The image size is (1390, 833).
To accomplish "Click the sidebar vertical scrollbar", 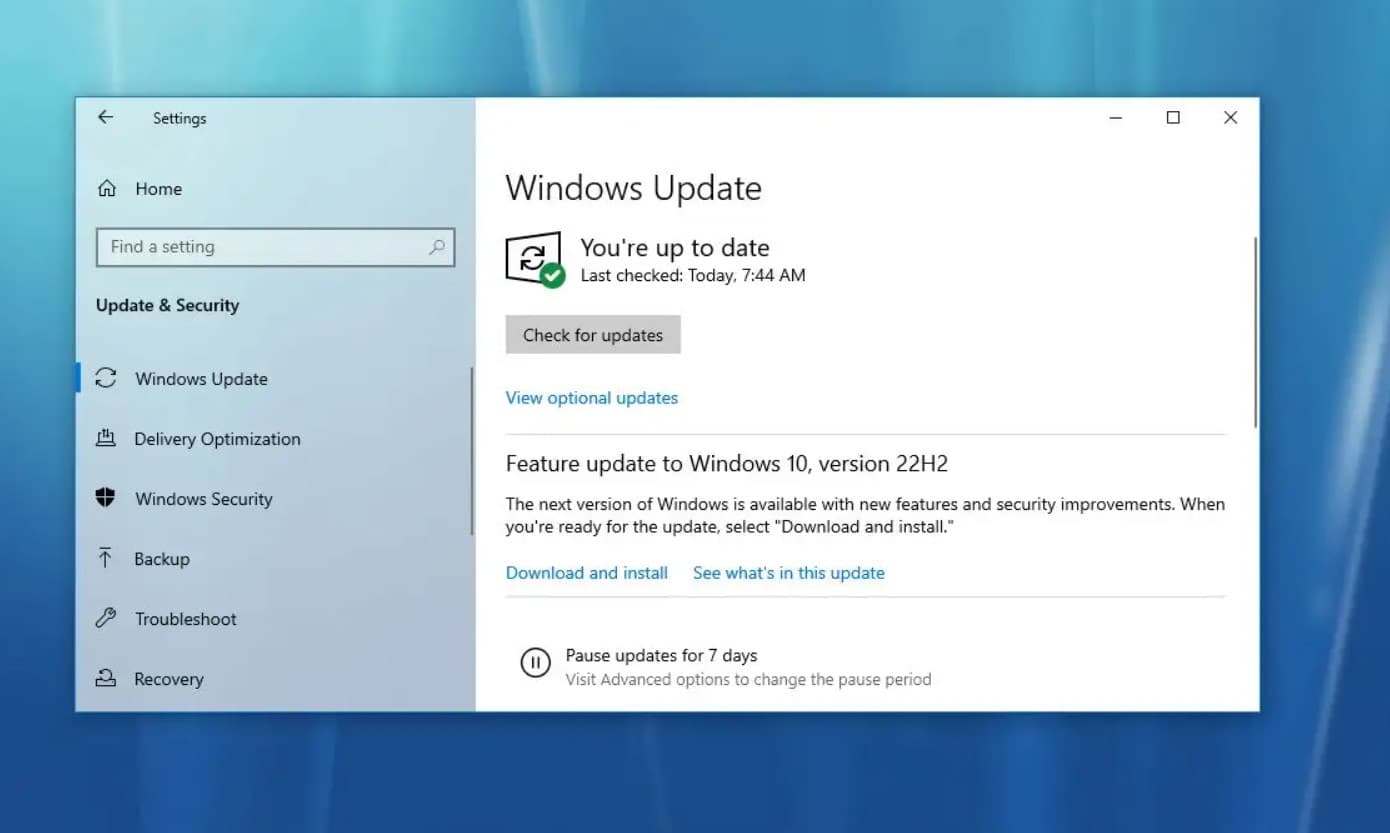I will [x=471, y=450].
